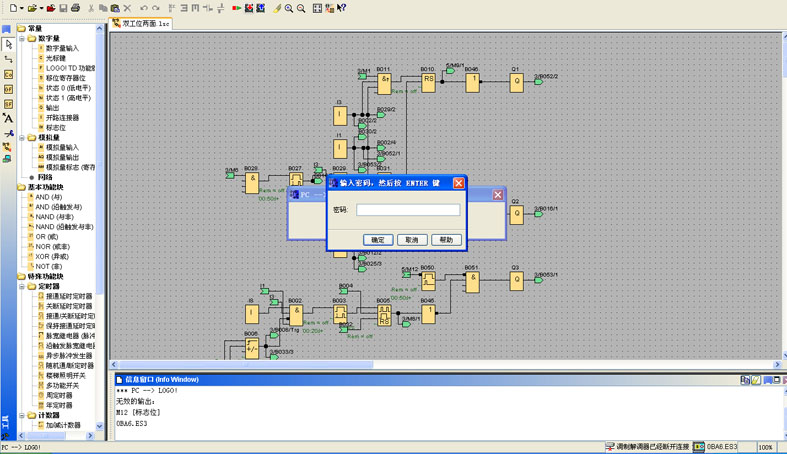Click the 取消 button in password dialog
This screenshot has height=454, width=787.
point(412,240)
